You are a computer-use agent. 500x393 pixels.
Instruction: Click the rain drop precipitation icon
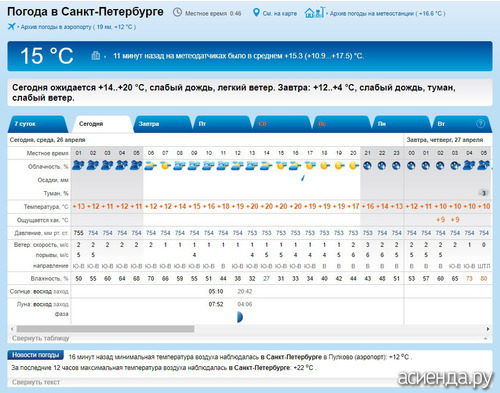(x=303, y=178)
